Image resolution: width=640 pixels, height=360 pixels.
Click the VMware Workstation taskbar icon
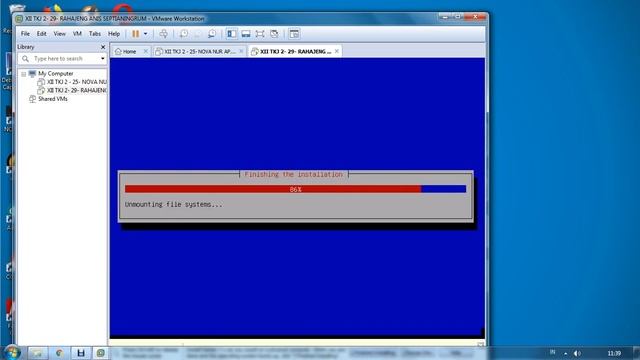coord(100,353)
